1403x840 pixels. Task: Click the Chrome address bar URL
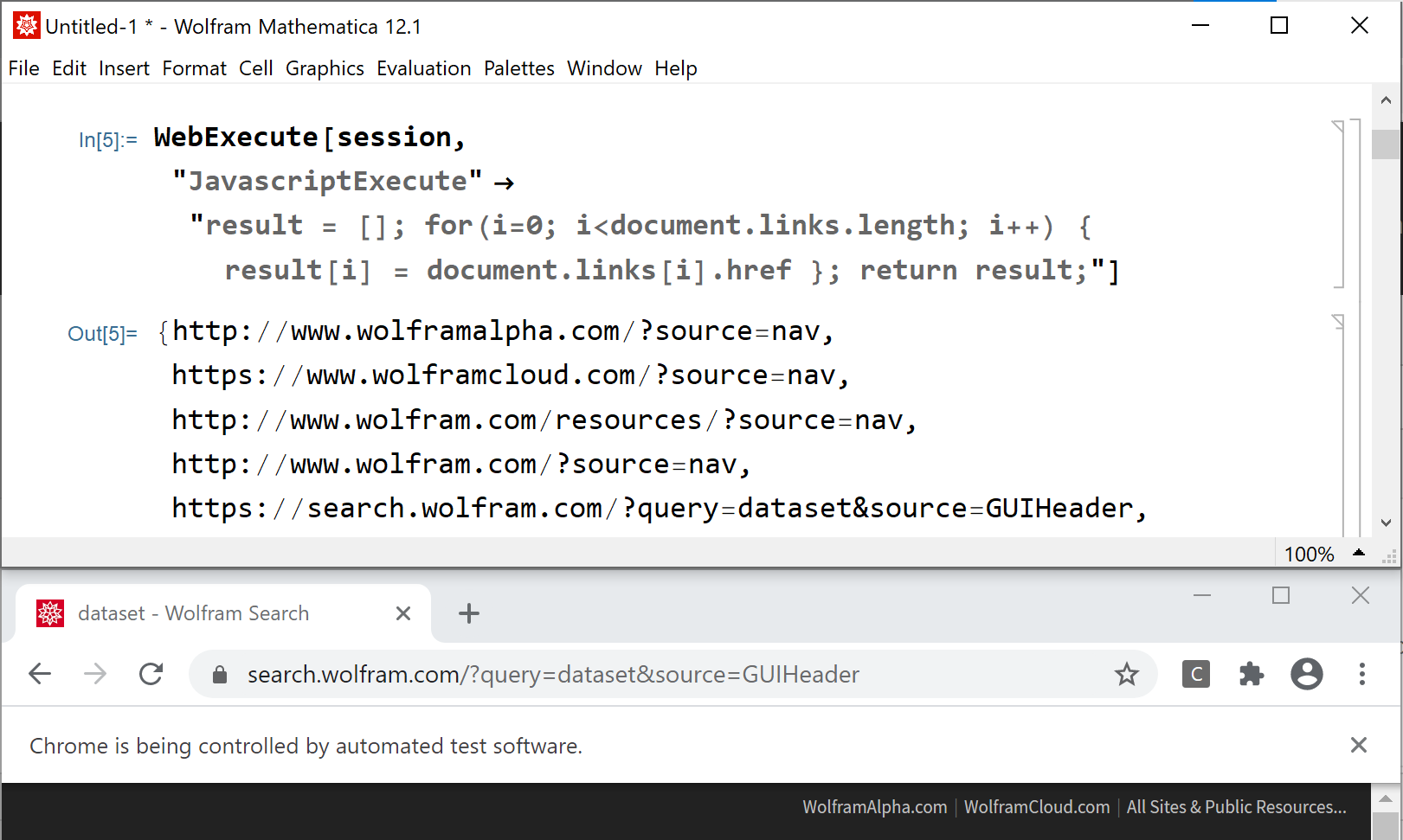[553, 675]
